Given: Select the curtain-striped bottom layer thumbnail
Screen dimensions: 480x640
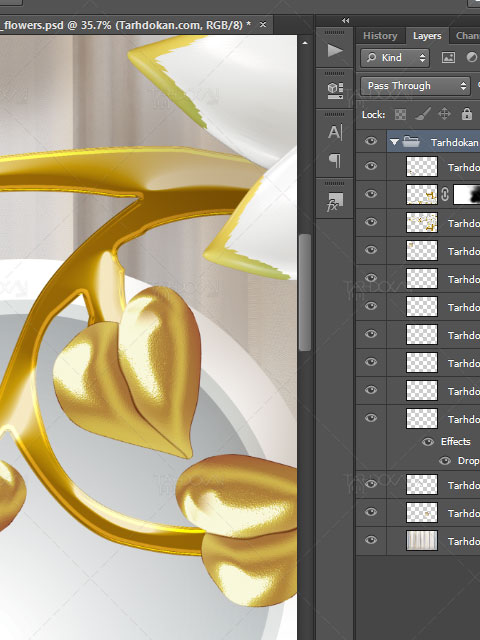Looking at the screenshot, I should [x=422, y=540].
